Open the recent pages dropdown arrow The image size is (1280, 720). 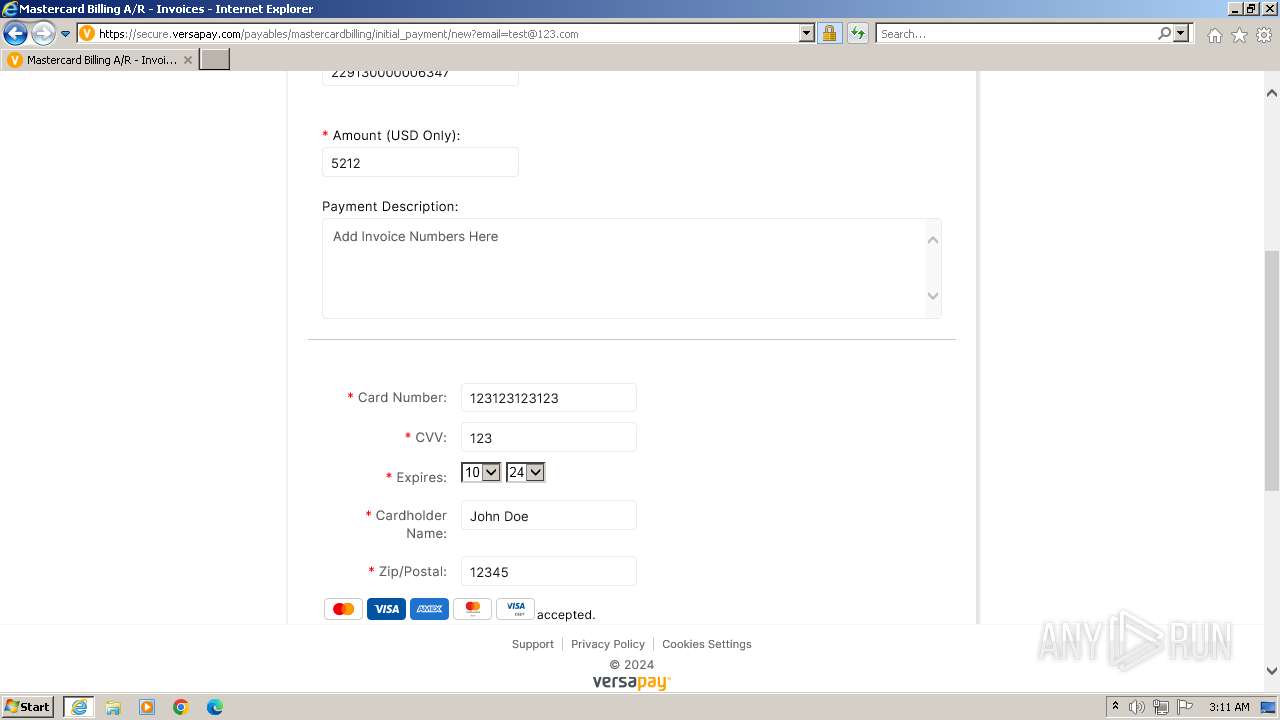pyautogui.click(x=66, y=34)
